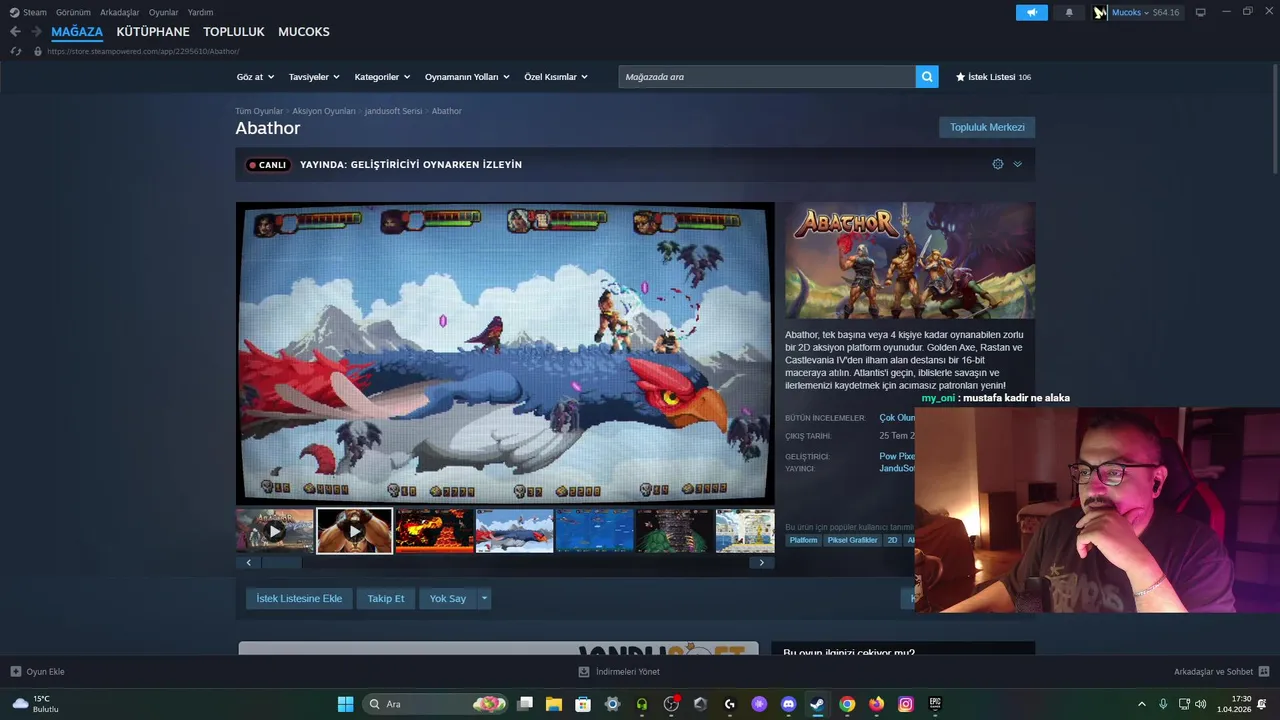1280x720 pixels.
Task: Click the Windows taskbar Ara search box
Action: [433, 704]
